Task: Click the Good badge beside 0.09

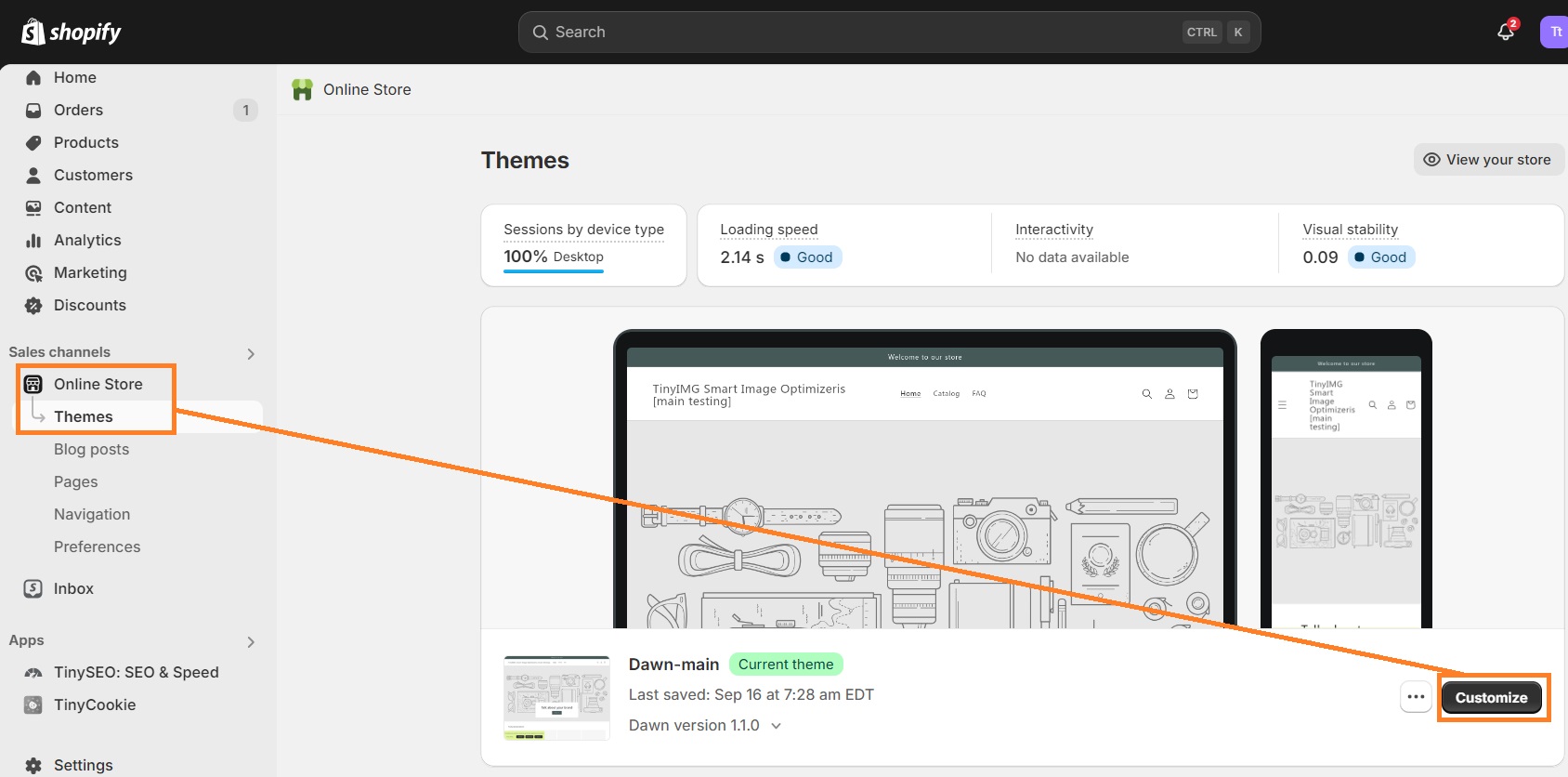Action: [x=1381, y=257]
